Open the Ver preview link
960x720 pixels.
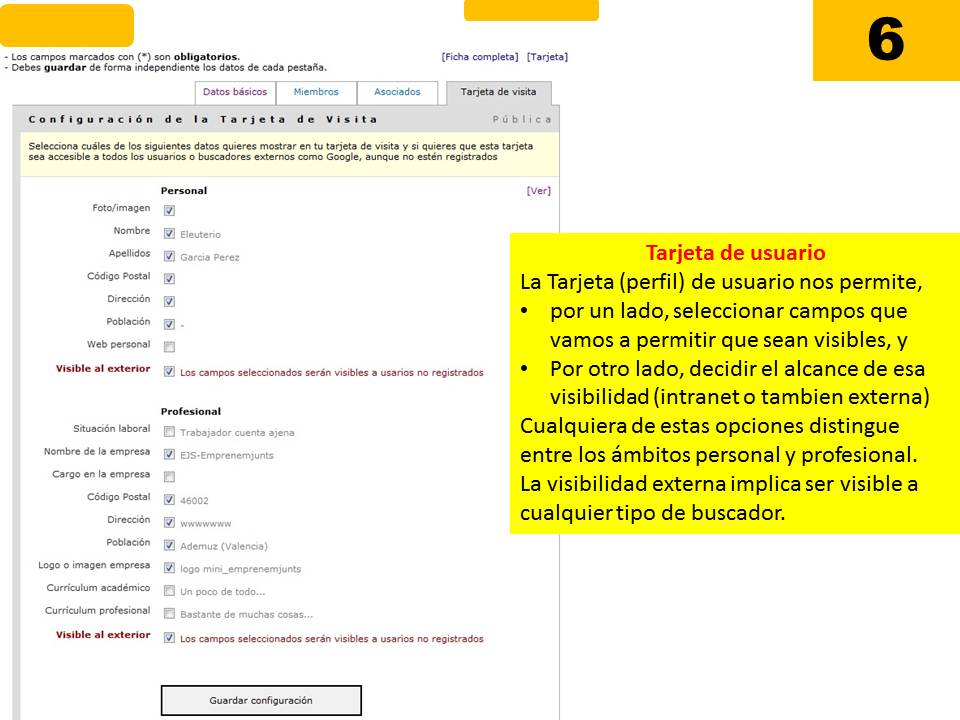tap(541, 189)
